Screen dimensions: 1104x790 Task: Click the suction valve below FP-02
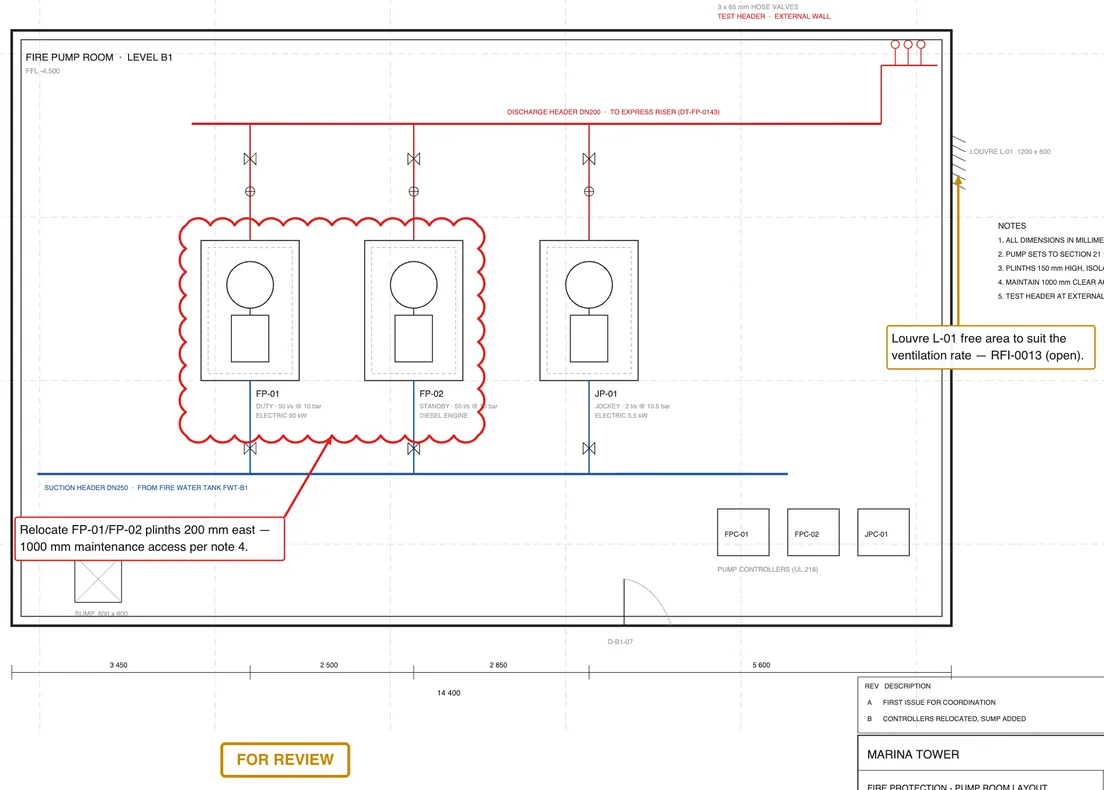413,449
